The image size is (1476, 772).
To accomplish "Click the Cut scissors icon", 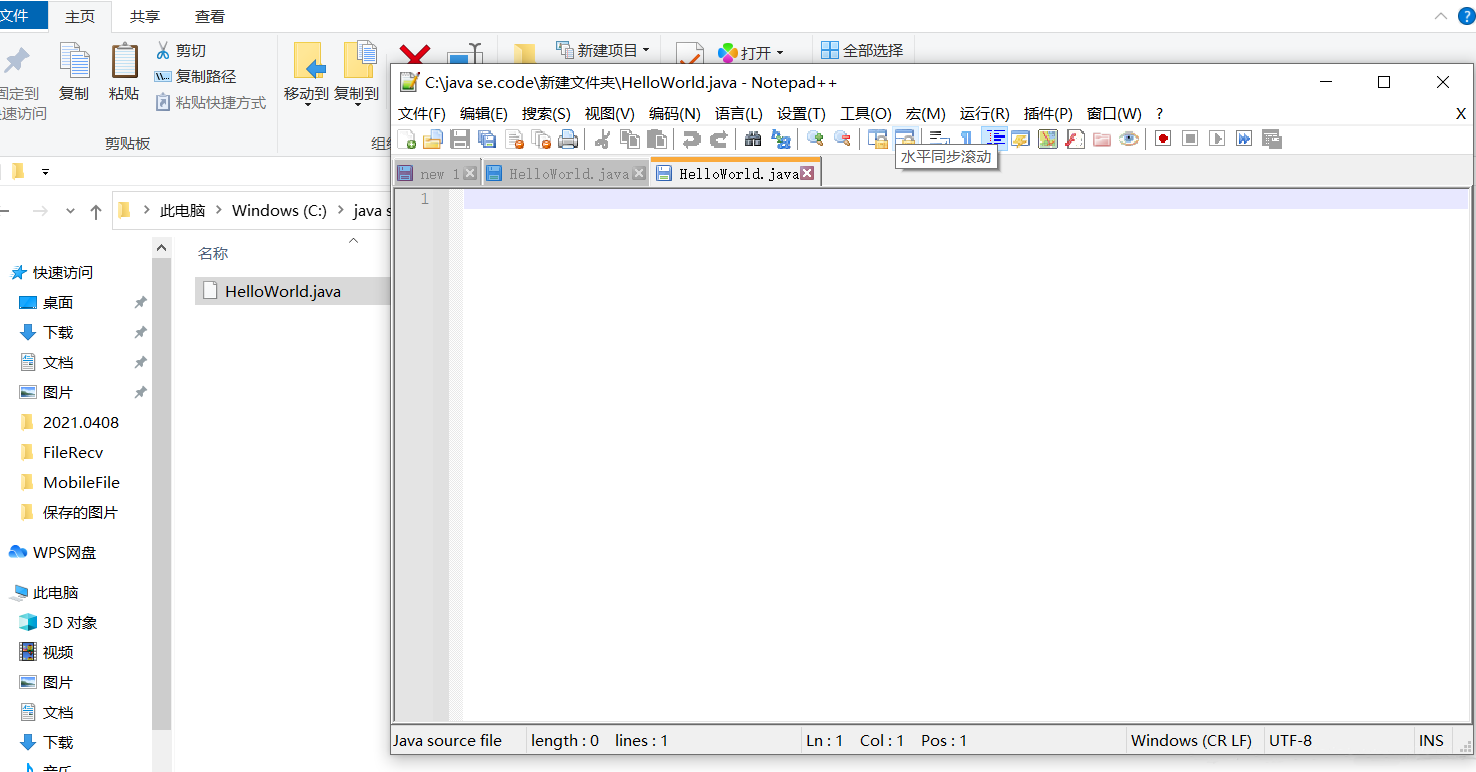I will coord(602,139).
